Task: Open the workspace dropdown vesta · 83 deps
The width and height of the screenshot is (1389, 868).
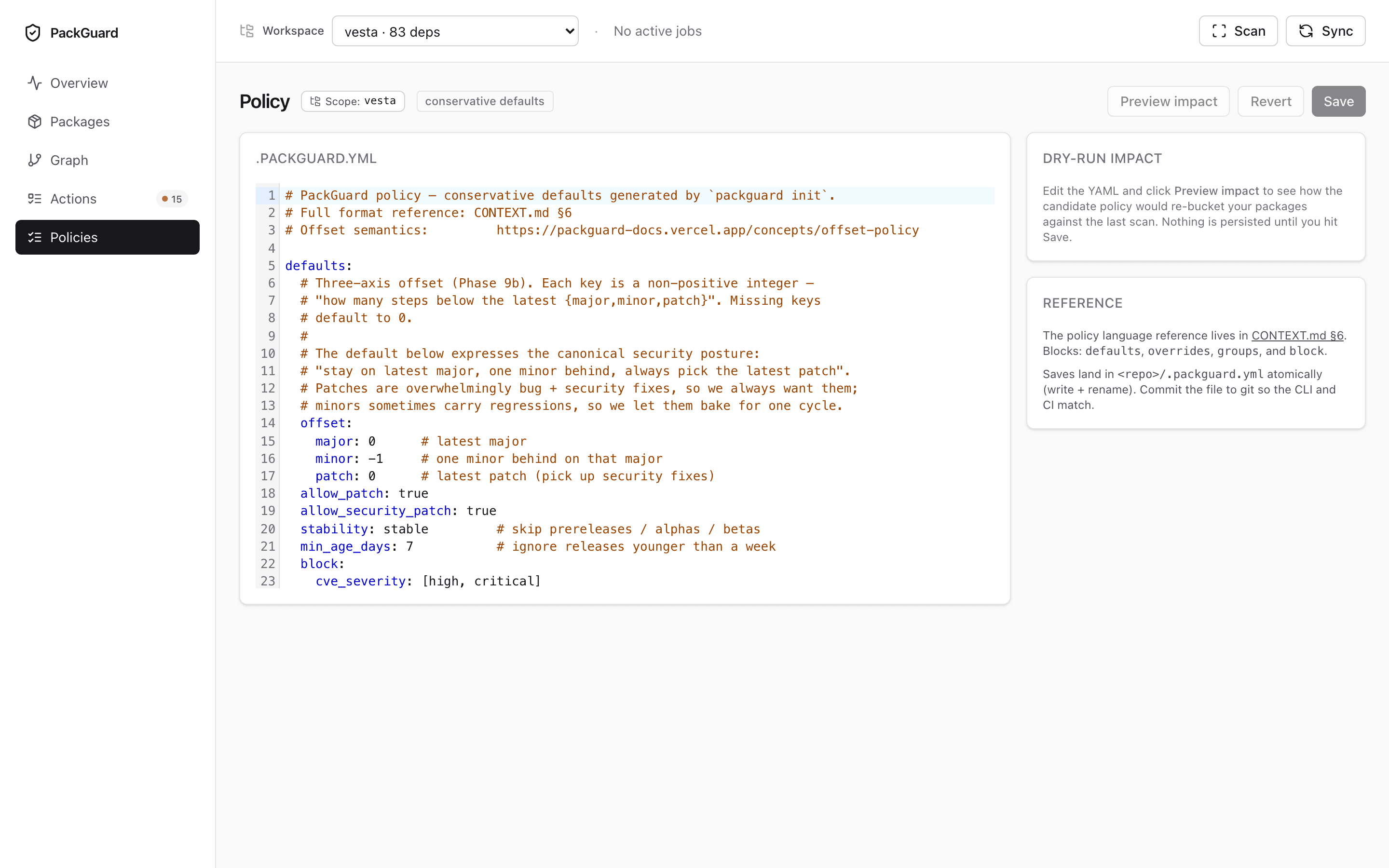Action: [x=455, y=31]
